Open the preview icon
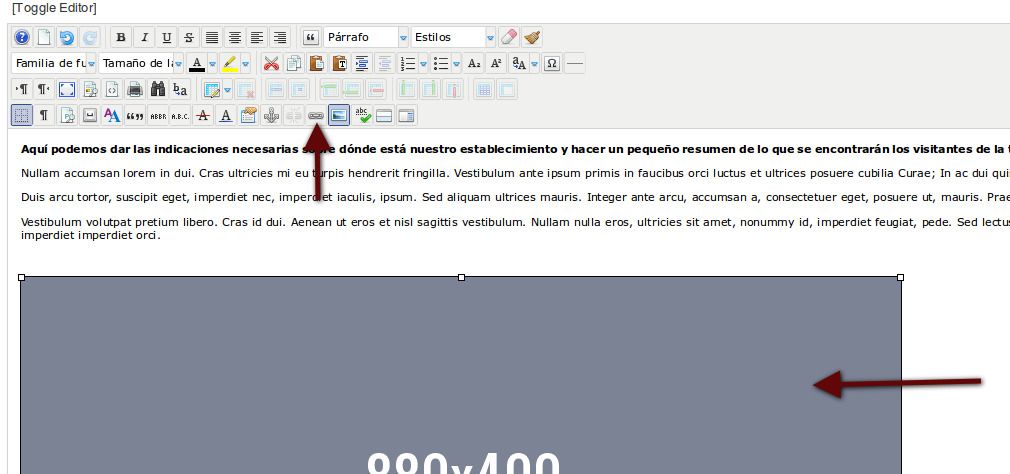1010x474 pixels. click(90, 89)
